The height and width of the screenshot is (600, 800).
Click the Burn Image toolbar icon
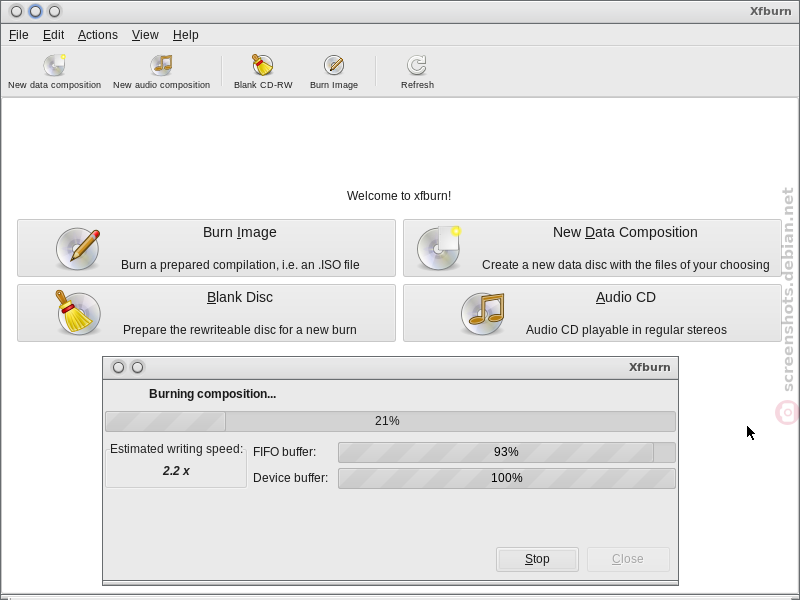(x=334, y=65)
